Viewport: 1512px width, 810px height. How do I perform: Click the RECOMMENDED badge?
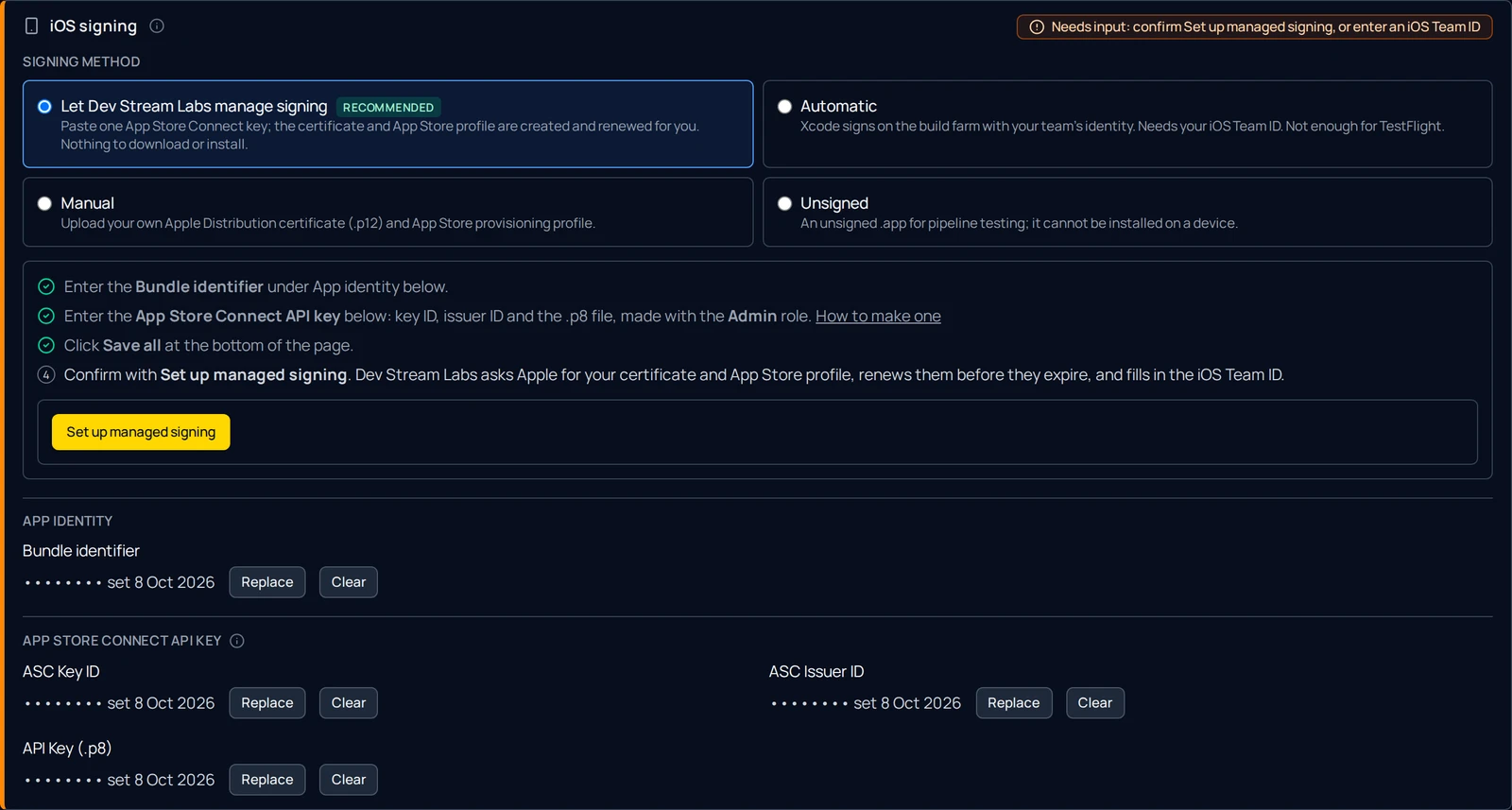pyautogui.click(x=388, y=108)
